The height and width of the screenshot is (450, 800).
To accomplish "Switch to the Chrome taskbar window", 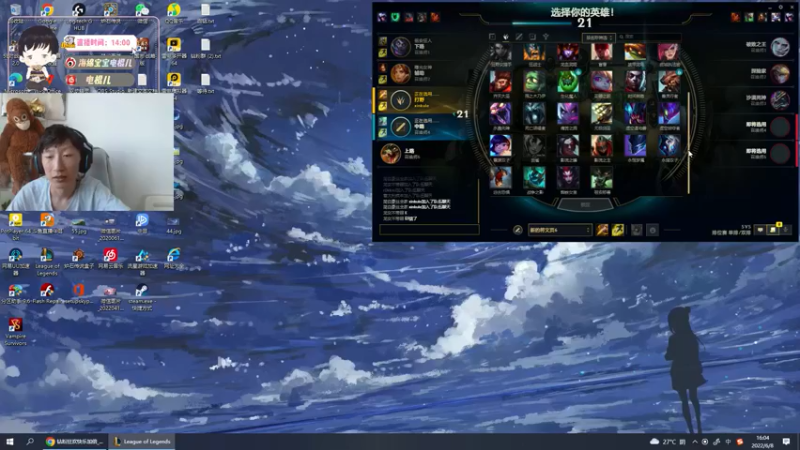I will pos(74,441).
